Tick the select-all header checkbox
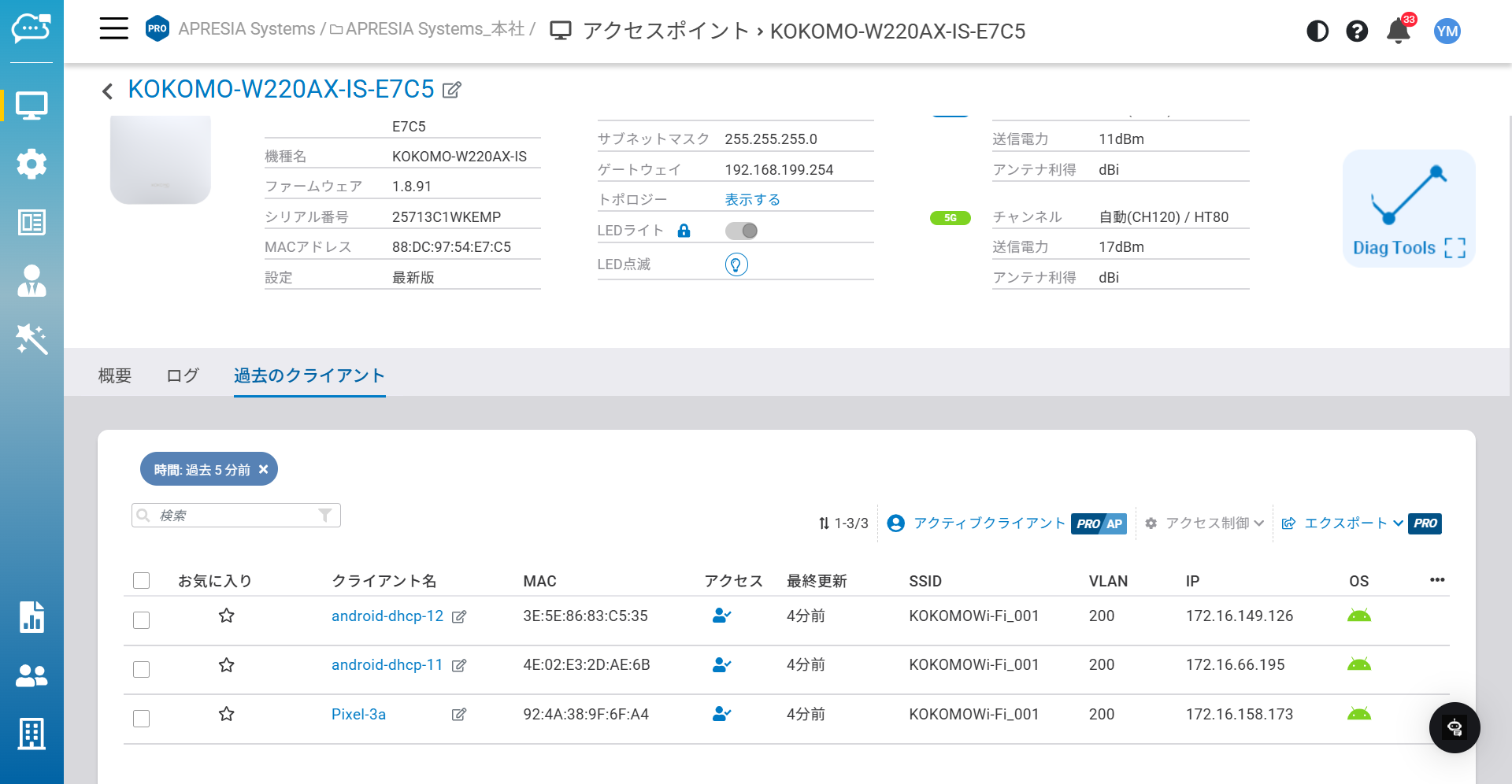The height and width of the screenshot is (784, 1512). pyautogui.click(x=142, y=581)
